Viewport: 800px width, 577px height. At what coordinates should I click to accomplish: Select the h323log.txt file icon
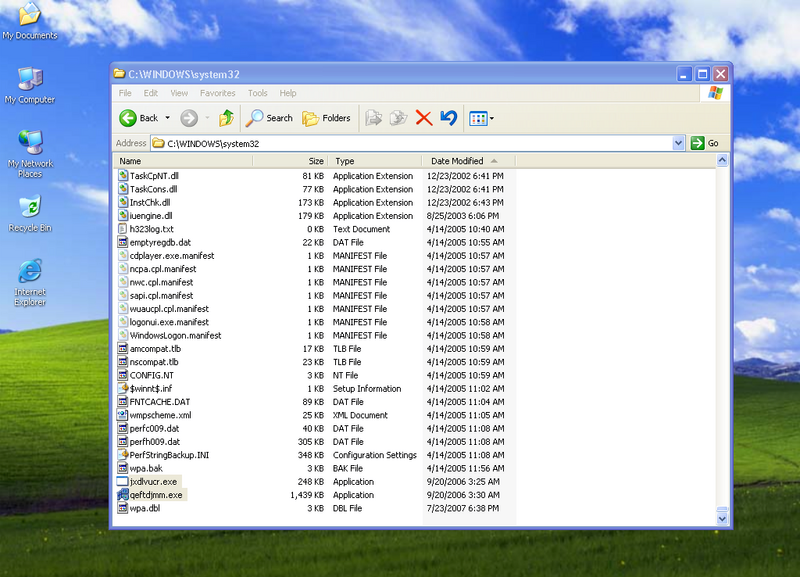[122, 229]
